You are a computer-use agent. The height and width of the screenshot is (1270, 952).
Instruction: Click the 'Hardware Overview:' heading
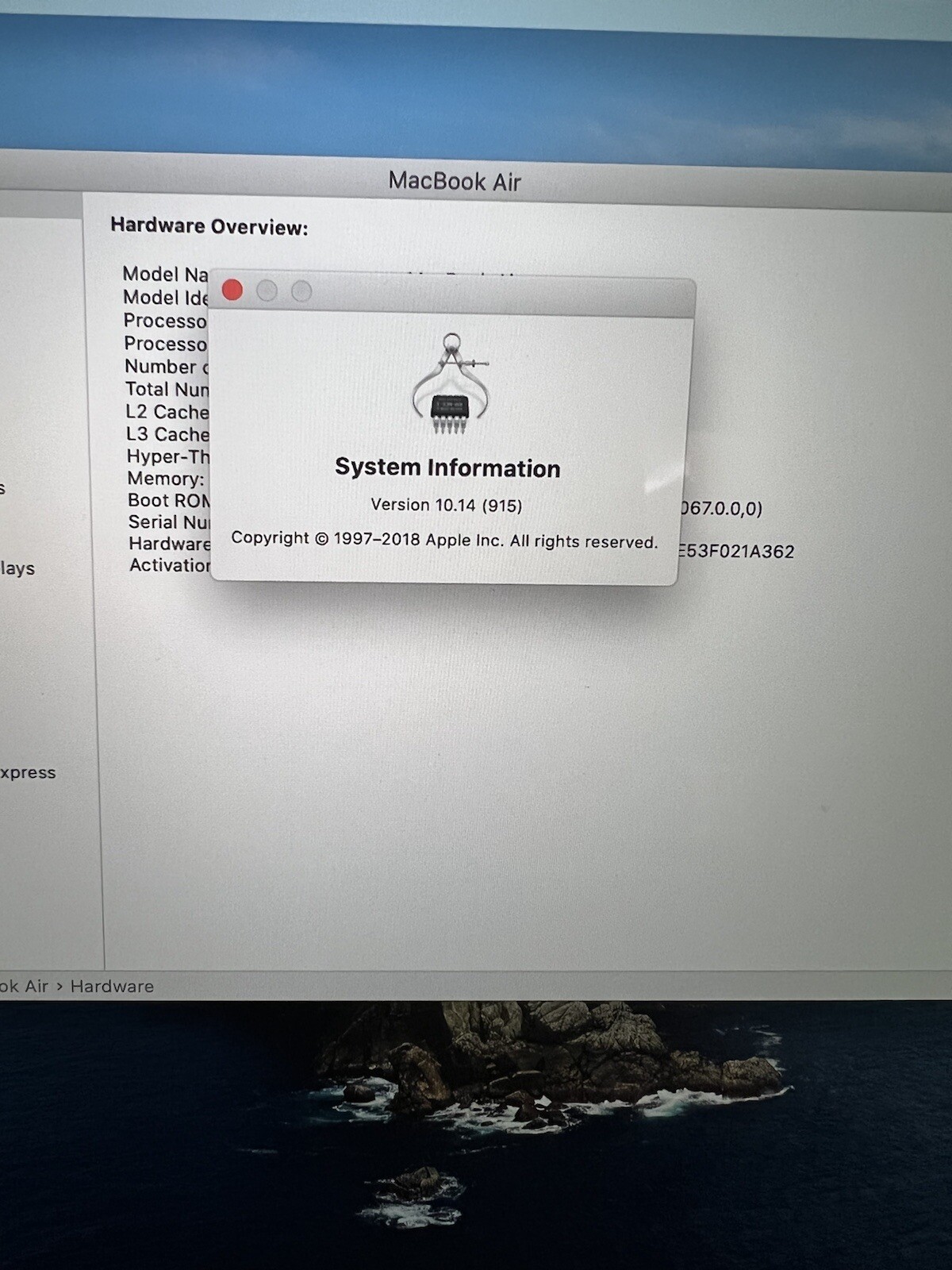point(209,226)
